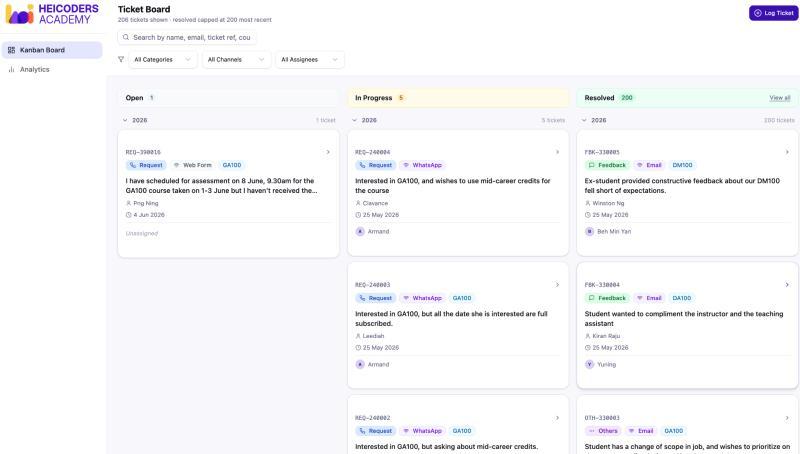Image resolution: width=800 pixels, height=454 pixels.
Task: Click the filter funnel icon
Action: coord(121,59)
